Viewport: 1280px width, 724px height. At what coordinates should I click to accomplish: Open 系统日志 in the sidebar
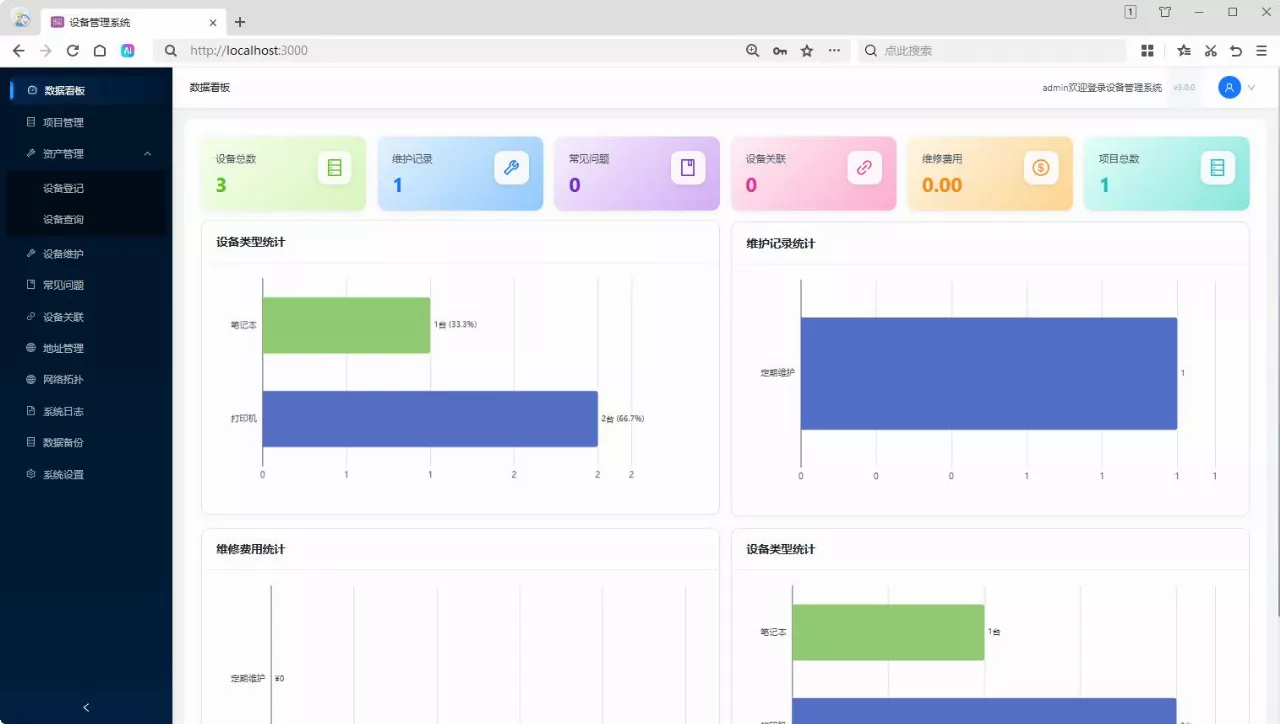coord(86,411)
